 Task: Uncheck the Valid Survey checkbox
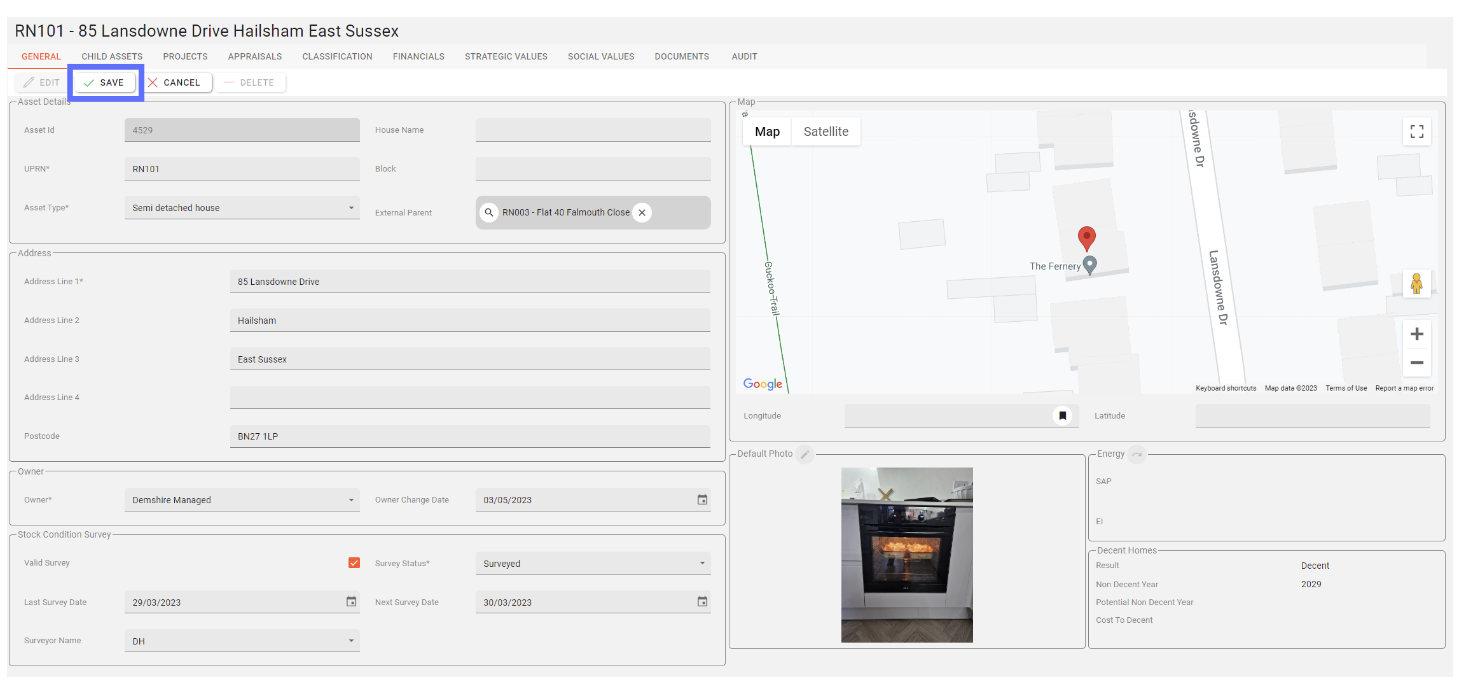click(354, 563)
